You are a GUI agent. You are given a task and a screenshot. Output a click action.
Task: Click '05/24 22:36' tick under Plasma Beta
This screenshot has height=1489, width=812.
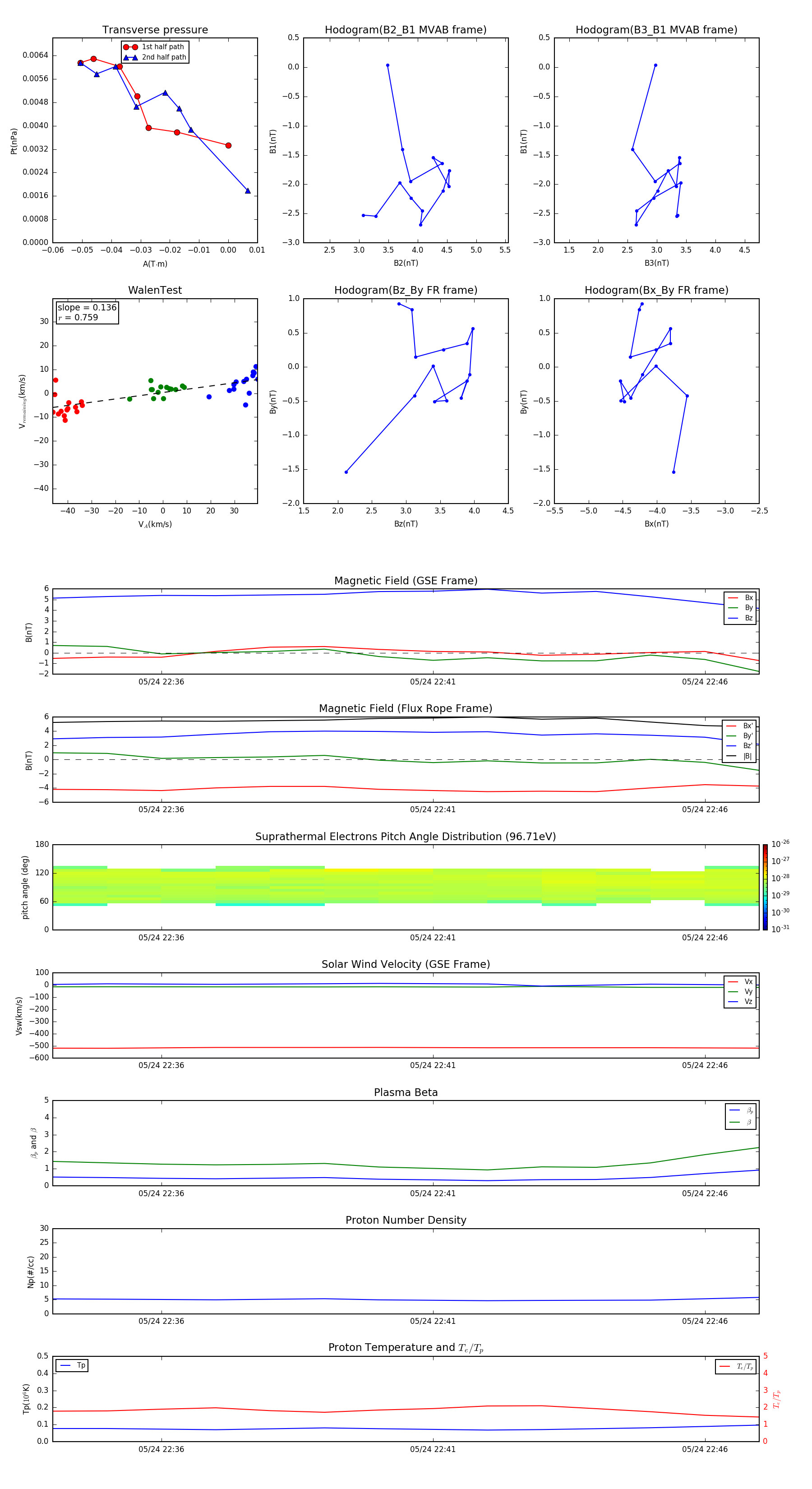(x=161, y=1193)
